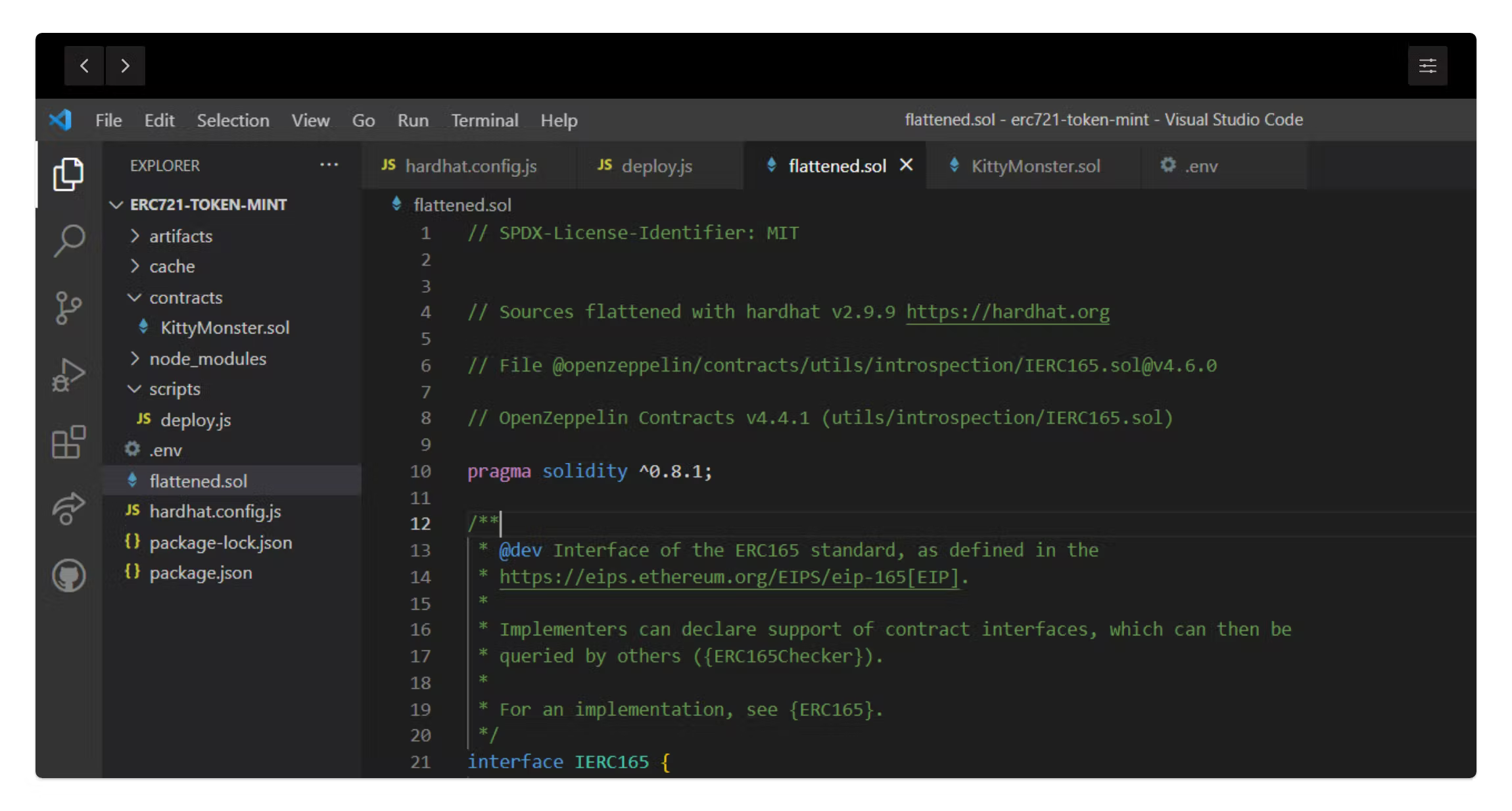1512x811 pixels.
Task: Expand the node_modules folder
Action: click(207, 358)
